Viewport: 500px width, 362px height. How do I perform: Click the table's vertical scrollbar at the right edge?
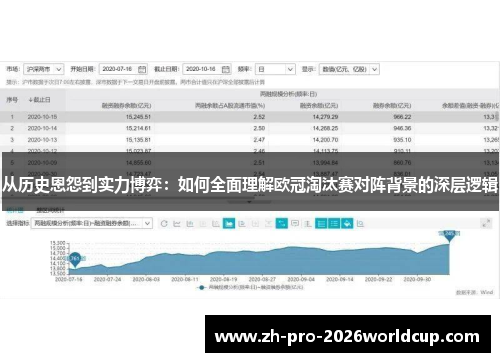tap(497, 117)
